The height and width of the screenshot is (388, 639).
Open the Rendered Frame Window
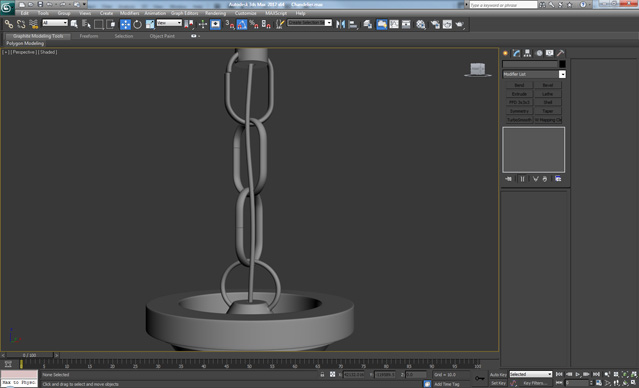point(447,24)
